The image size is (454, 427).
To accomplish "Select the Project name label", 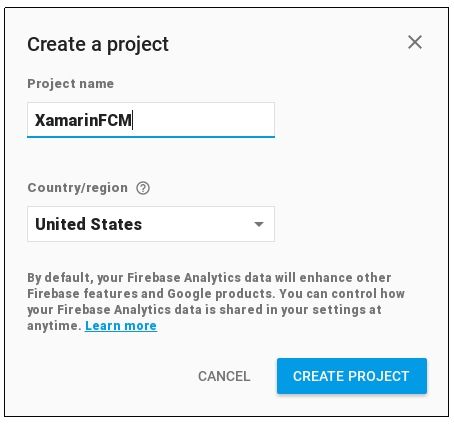I will (x=71, y=84).
